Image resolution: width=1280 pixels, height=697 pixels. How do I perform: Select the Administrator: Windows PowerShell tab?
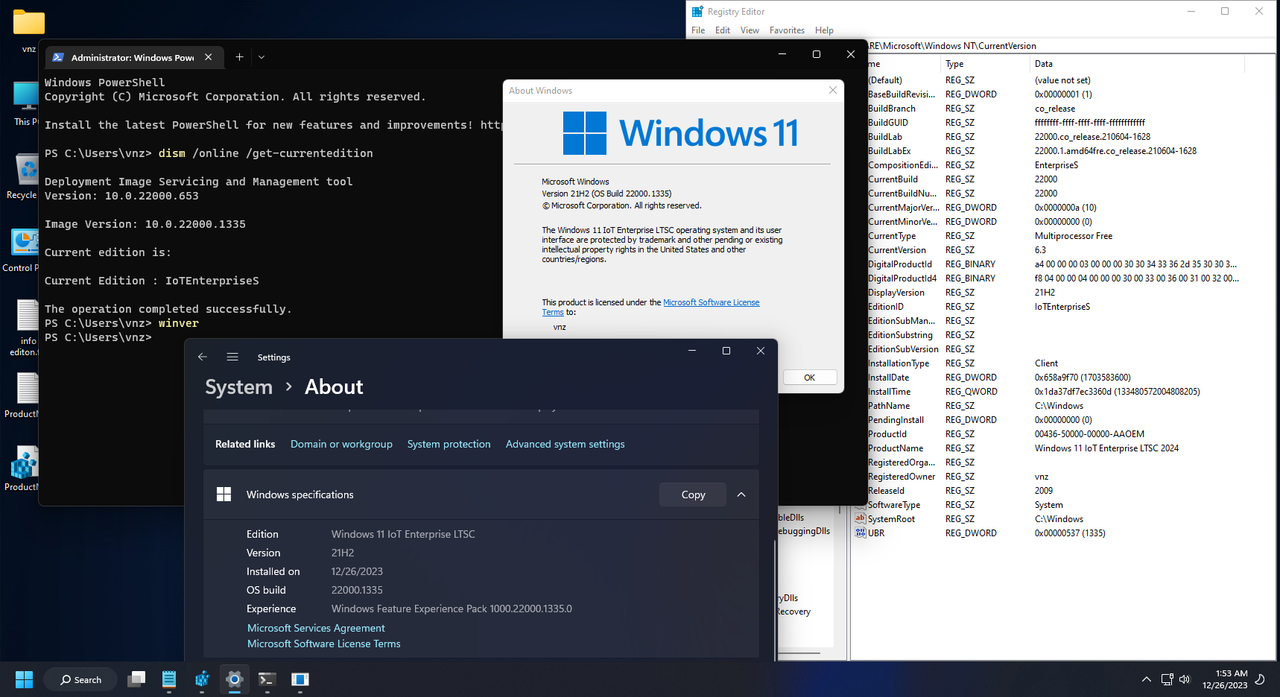click(131, 57)
